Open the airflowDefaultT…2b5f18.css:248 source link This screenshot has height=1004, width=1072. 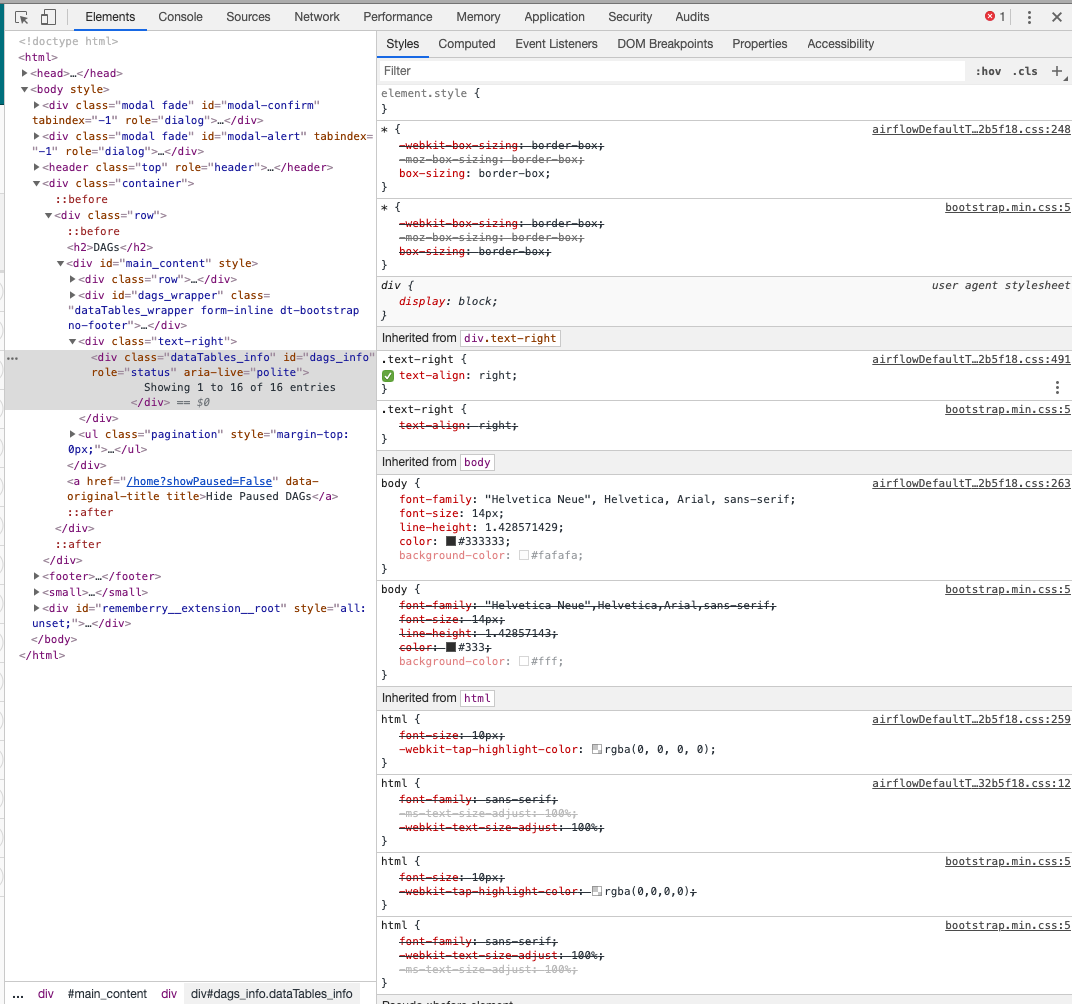[x=971, y=129]
